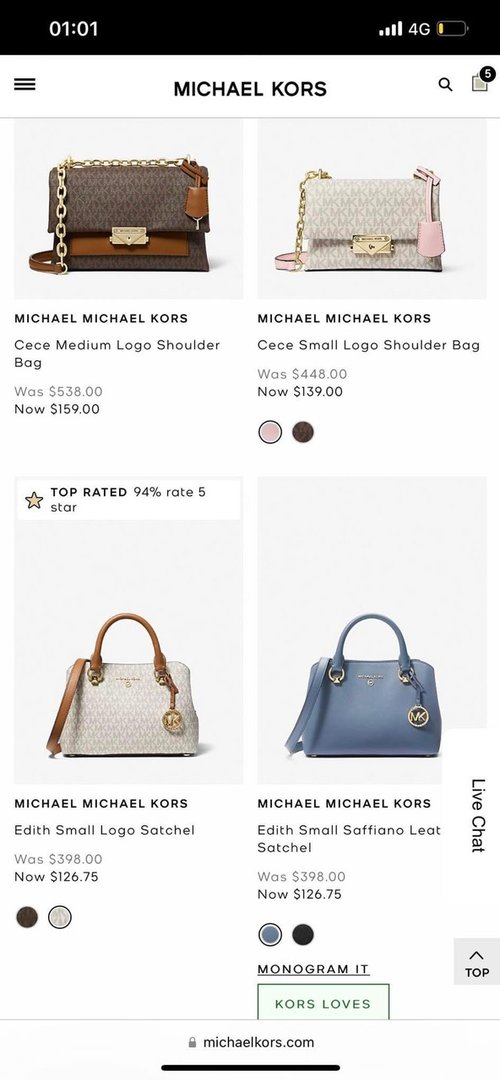500x1080 pixels.
Task: Pick blue swatch for Edith Saffiano Satchel
Action: pyautogui.click(x=270, y=935)
